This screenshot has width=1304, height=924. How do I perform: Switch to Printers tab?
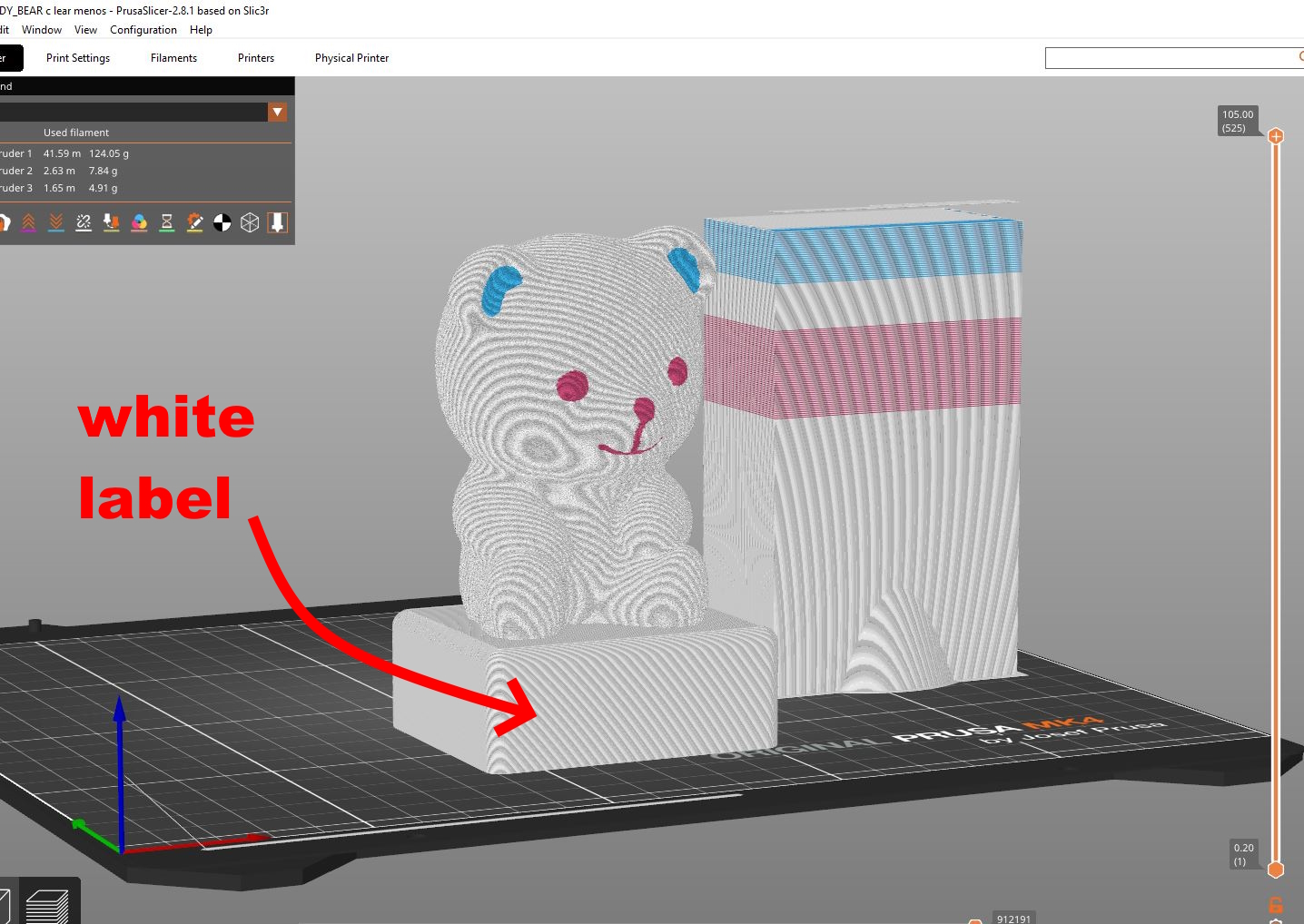click(x=256, y=58)
